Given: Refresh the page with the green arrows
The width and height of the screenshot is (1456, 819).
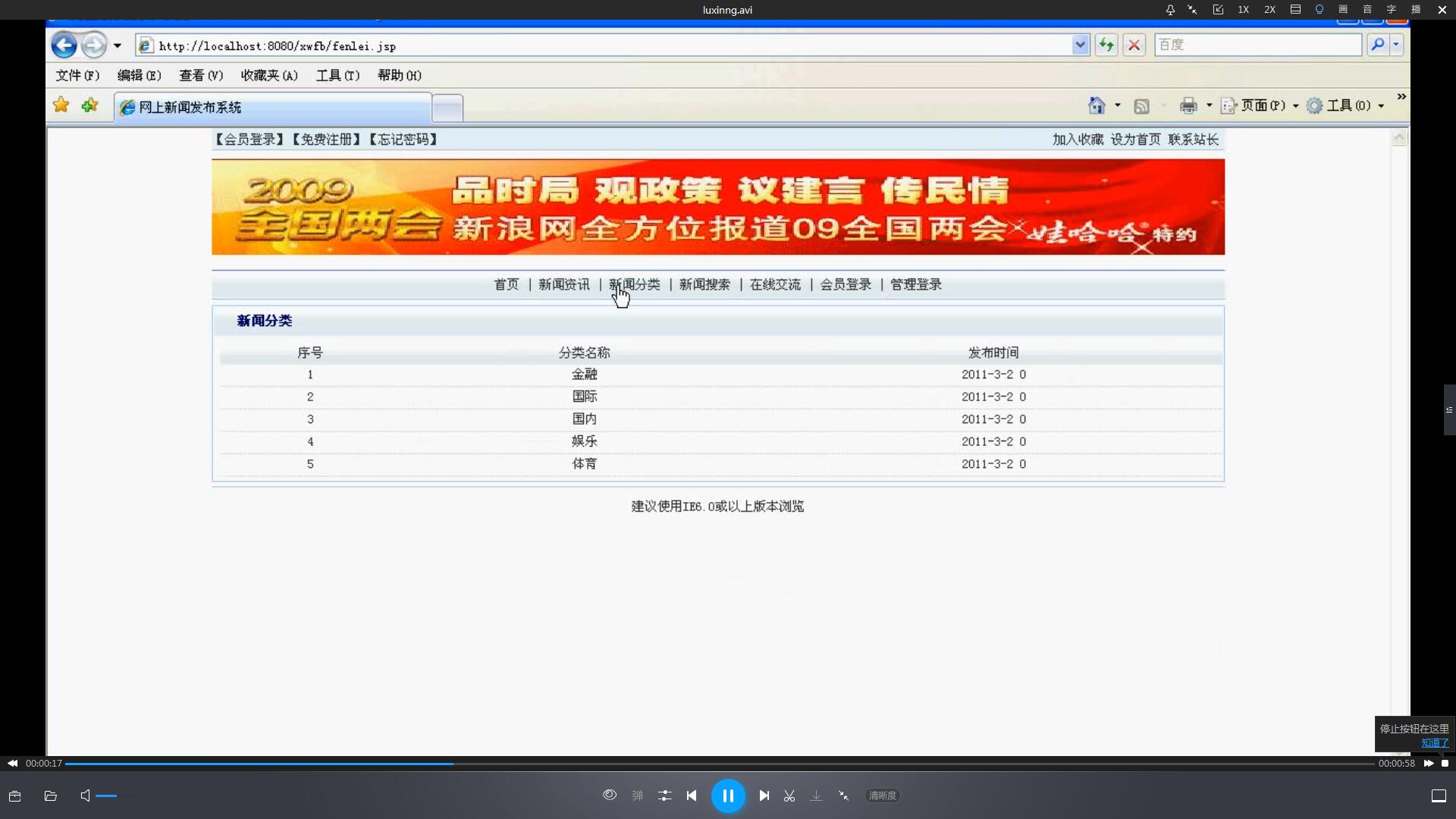Looking at the screenshot, I should tap(1106, 45).
